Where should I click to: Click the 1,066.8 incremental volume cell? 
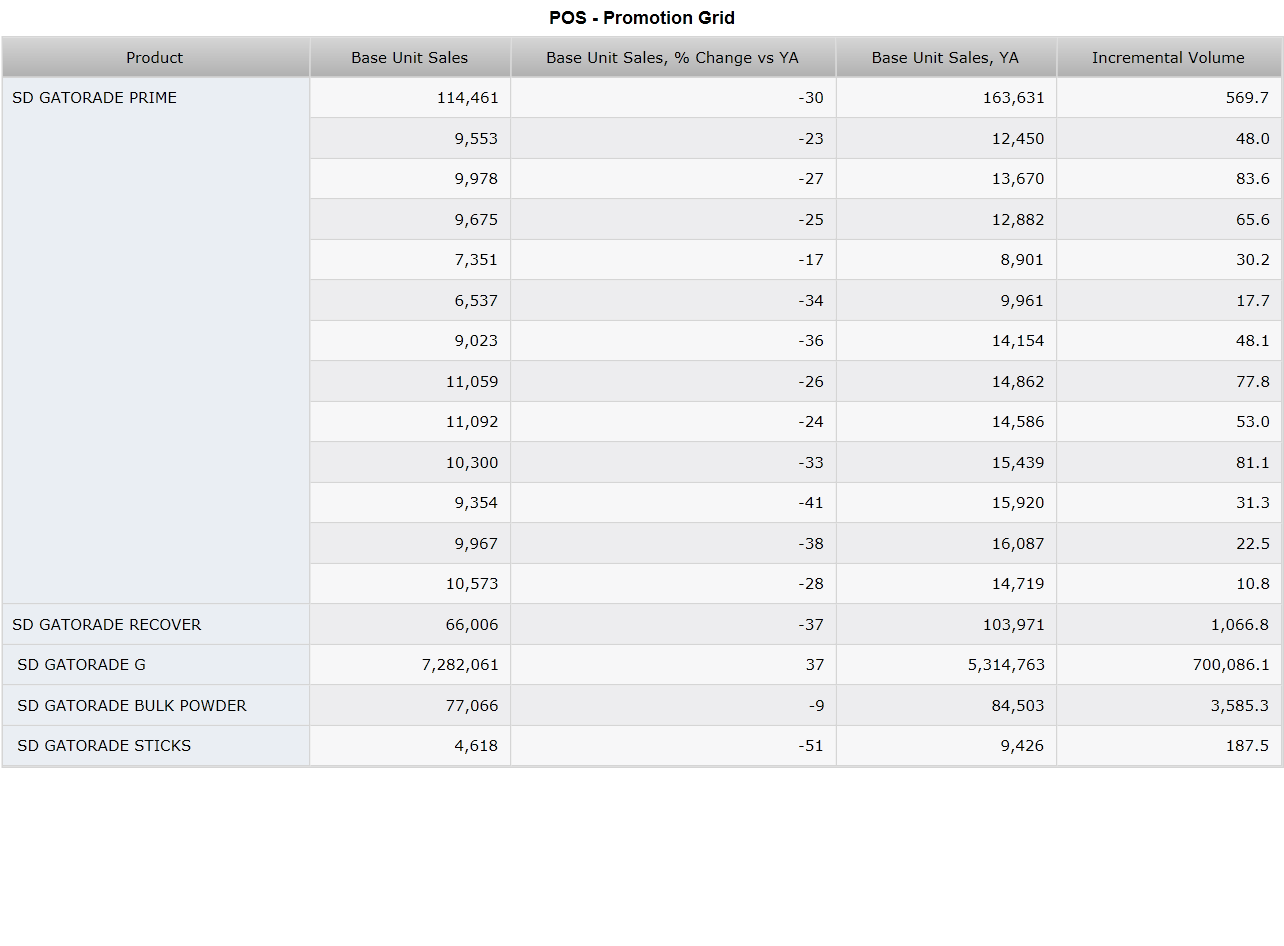tap(1169, 624)
